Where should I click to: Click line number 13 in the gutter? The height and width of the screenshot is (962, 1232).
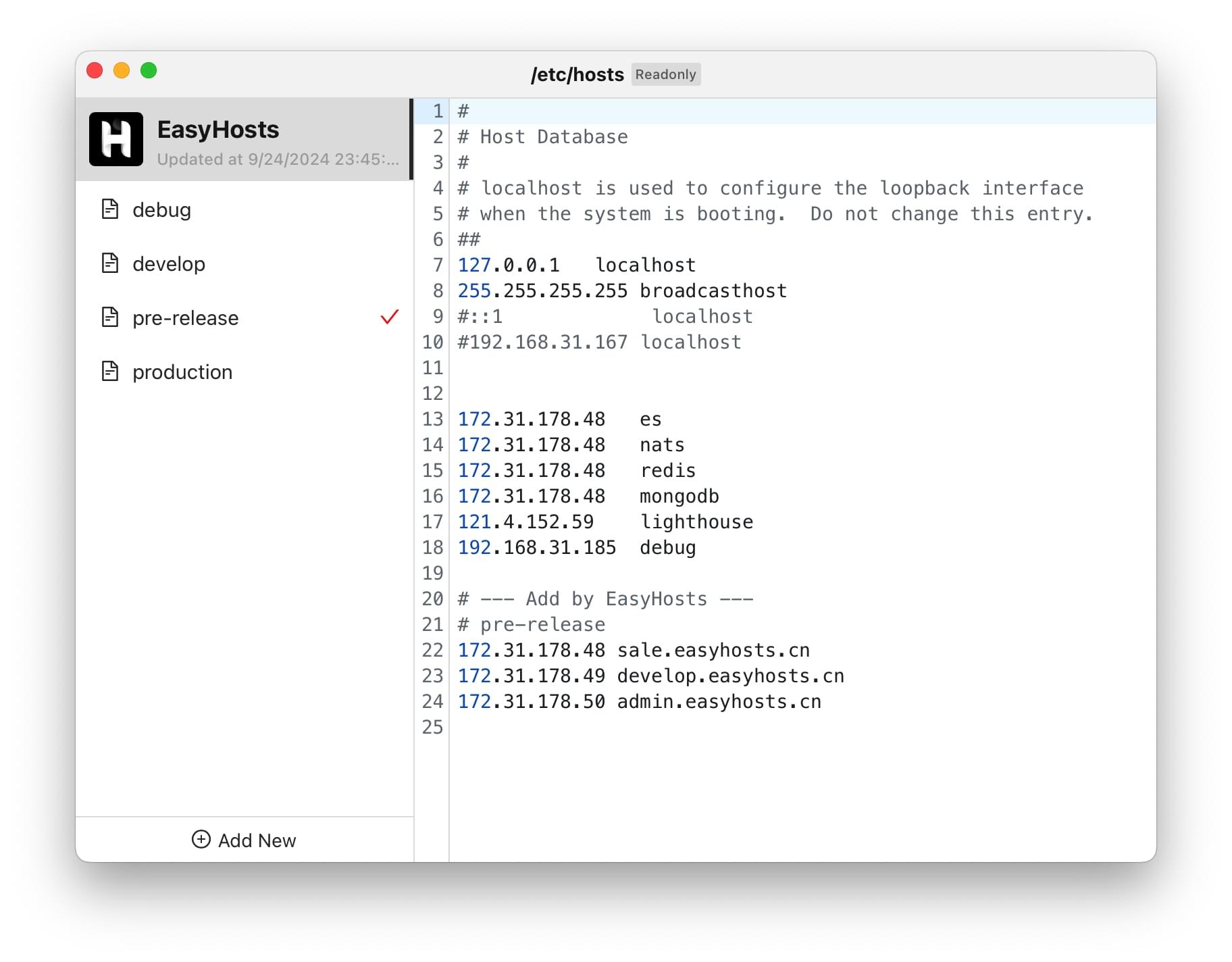[x=433, y=419]
